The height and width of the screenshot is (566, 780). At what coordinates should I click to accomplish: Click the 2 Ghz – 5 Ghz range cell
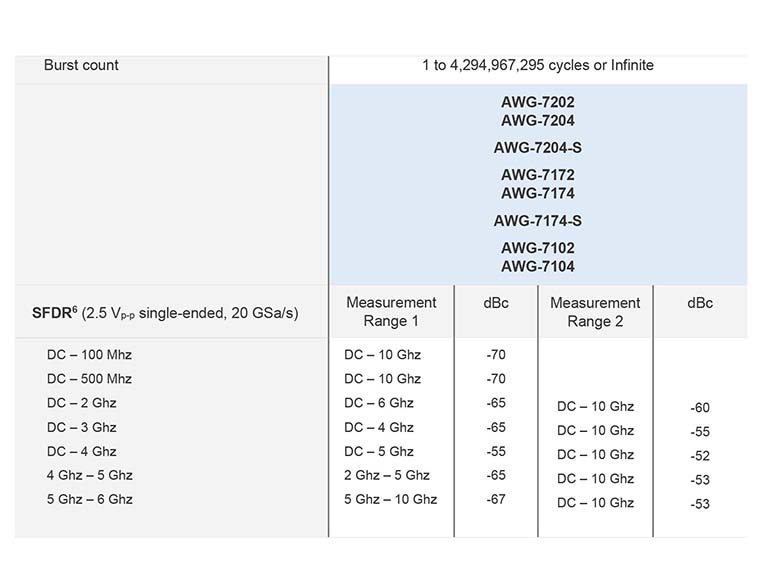pos(387,475)
